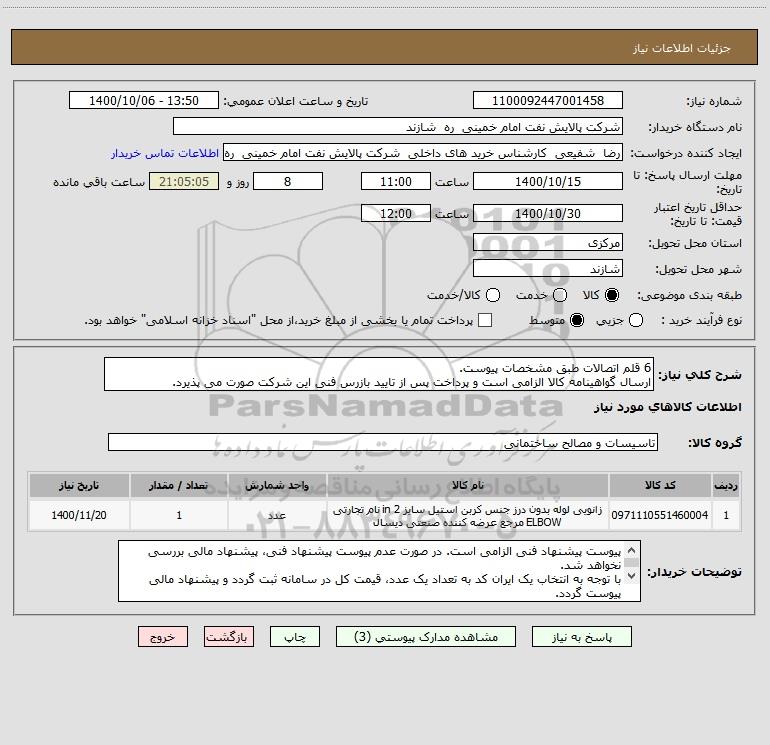Click the نام دستگاه خریدار field

point(398,126)
